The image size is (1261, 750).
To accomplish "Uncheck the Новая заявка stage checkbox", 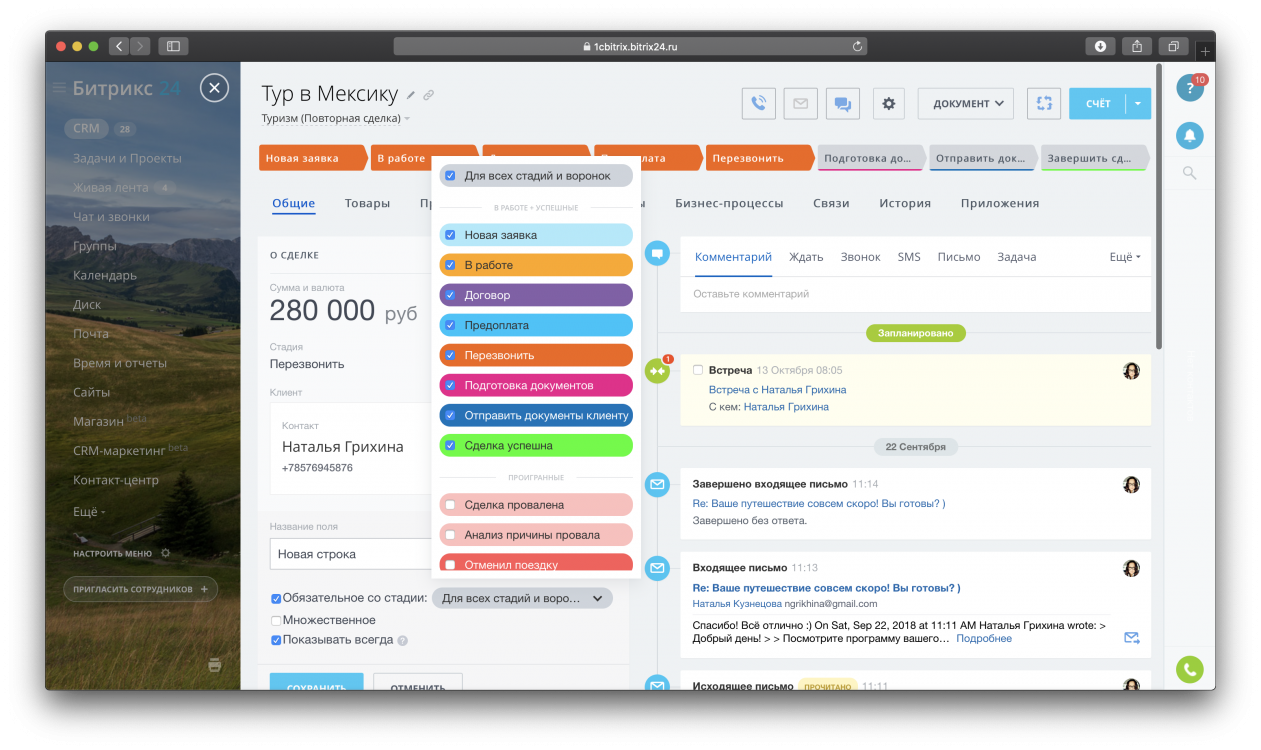I will coord(450,235).
